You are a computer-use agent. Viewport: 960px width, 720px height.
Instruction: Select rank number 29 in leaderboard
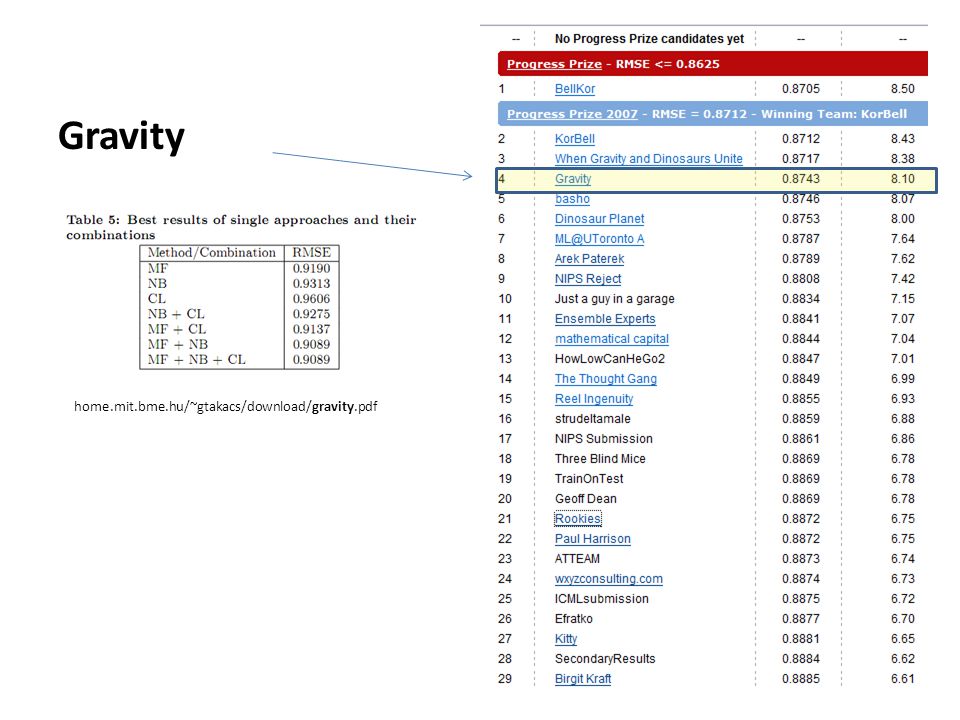click(x=504, y=679)
